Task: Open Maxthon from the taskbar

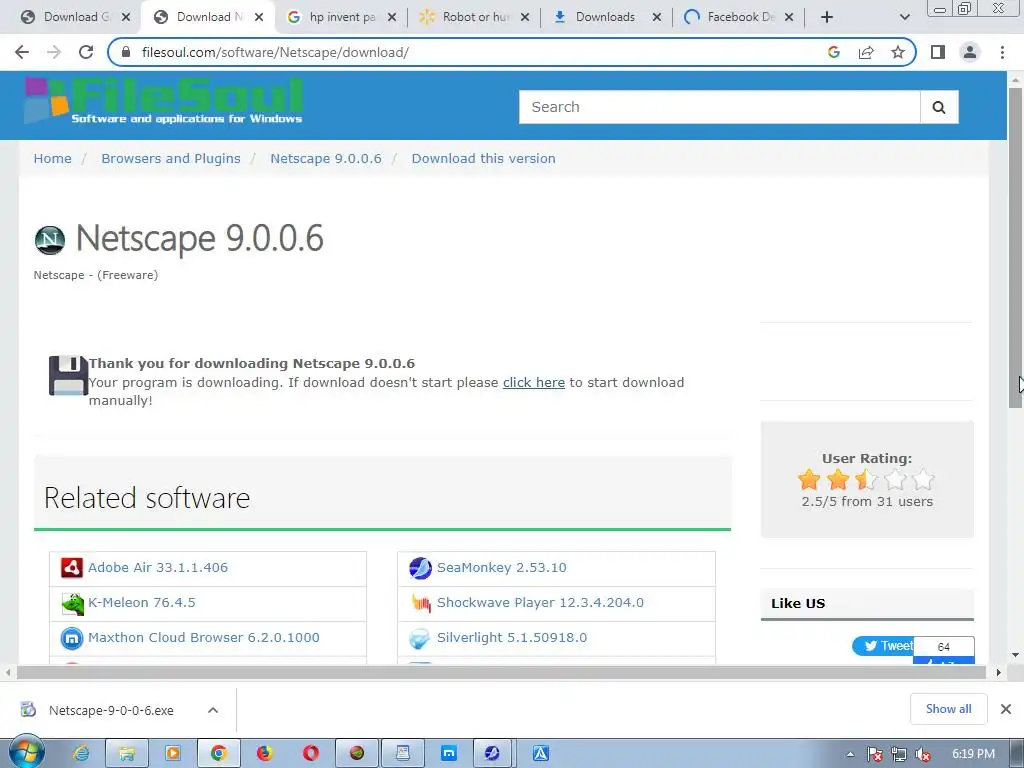Action: (449, 754)
